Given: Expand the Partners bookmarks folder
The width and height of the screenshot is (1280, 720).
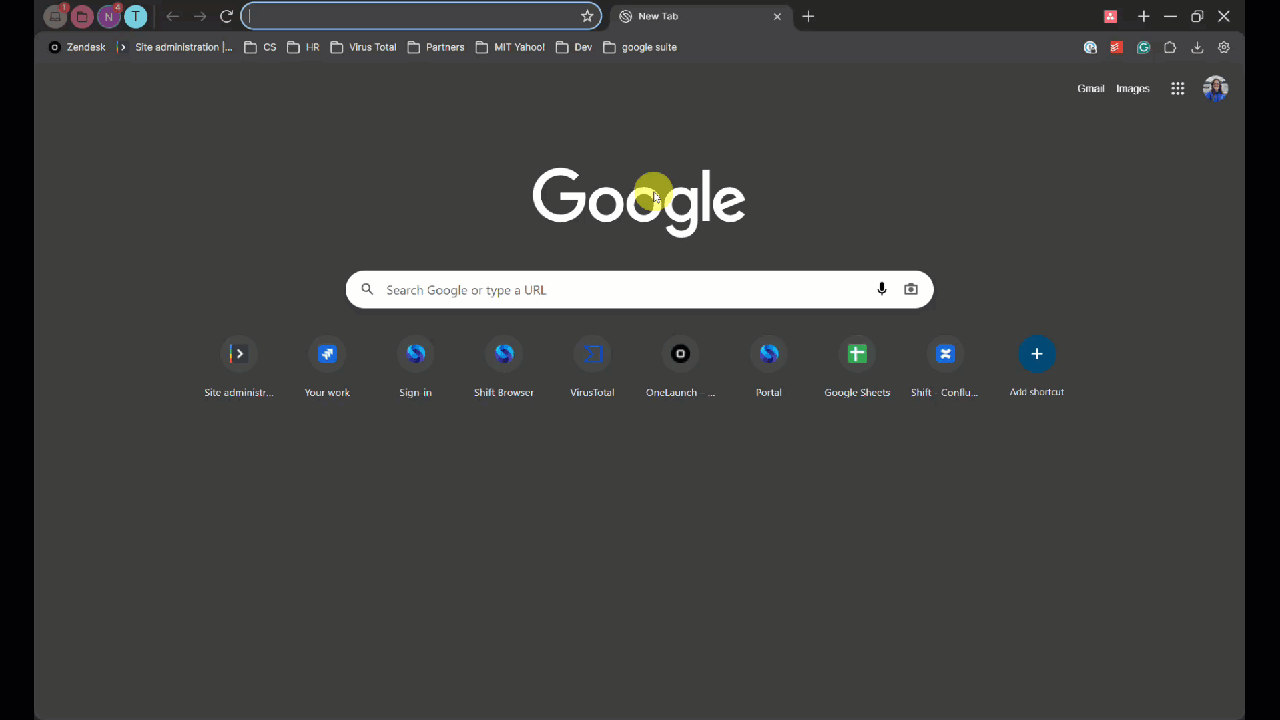Looking at the screenshot, I should click(436, 47).
